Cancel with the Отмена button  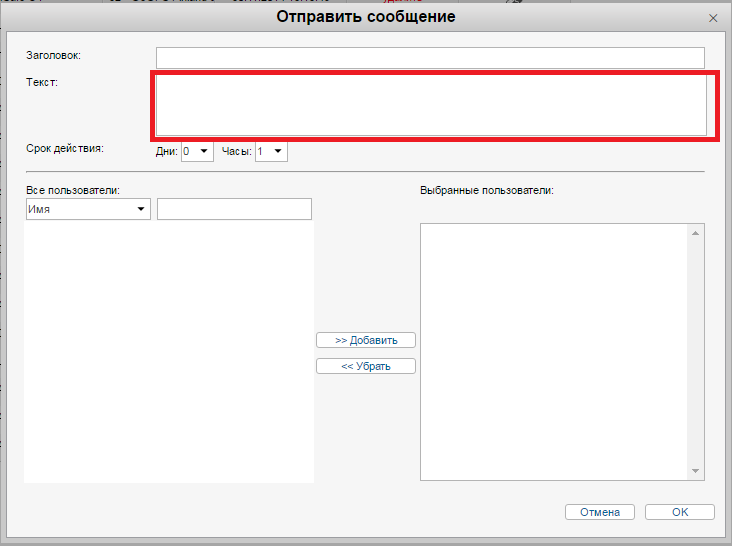599,512
